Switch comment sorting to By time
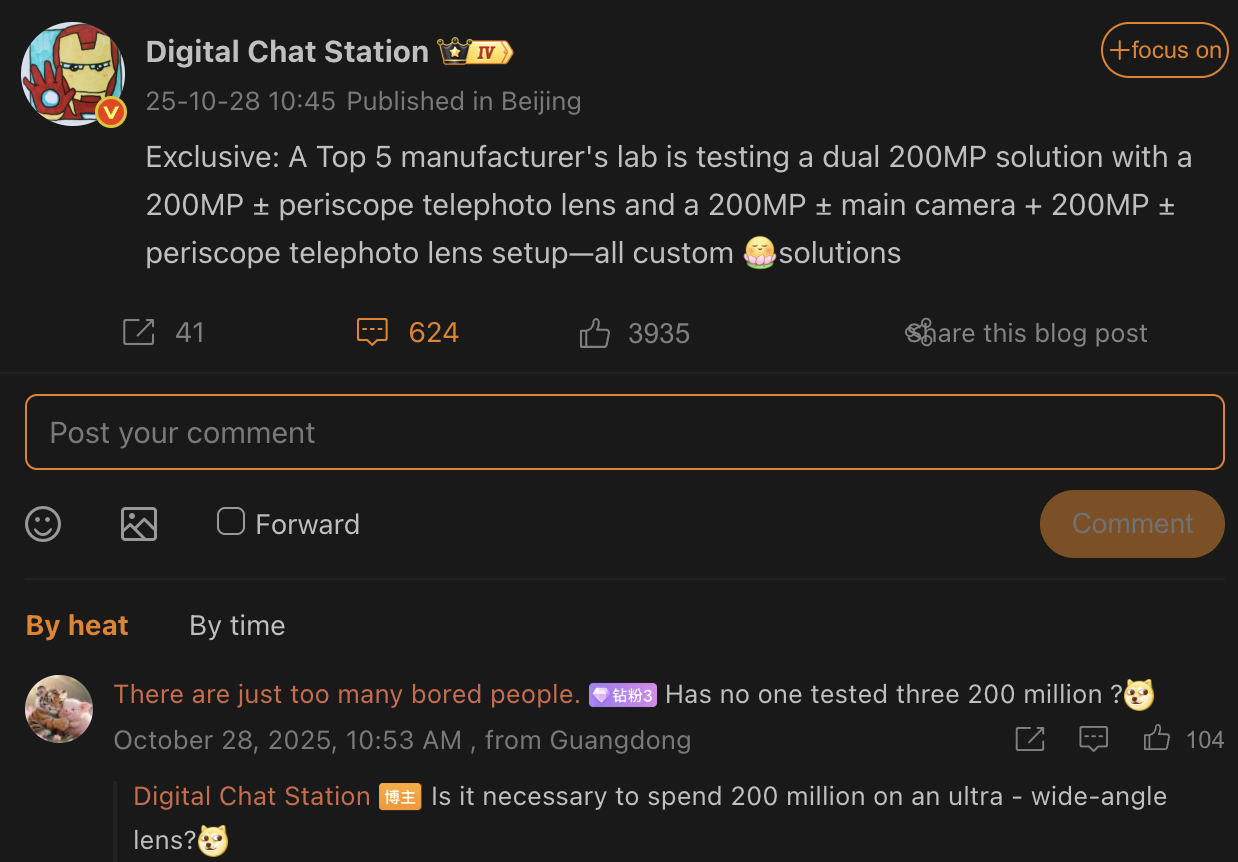Viewport: 1238px width, 862px height. [x=236, y=625]
